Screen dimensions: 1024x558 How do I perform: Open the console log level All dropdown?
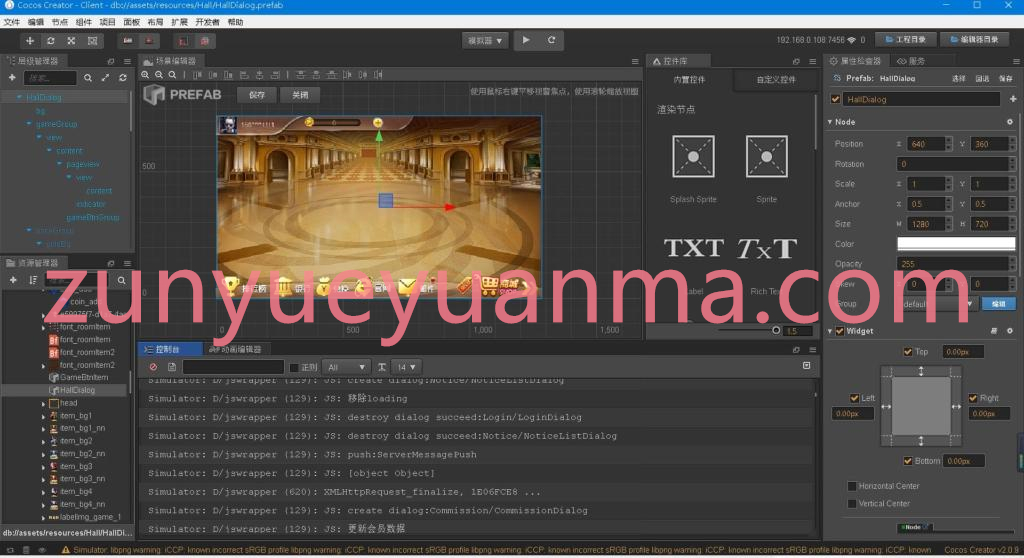coord(345,367)
